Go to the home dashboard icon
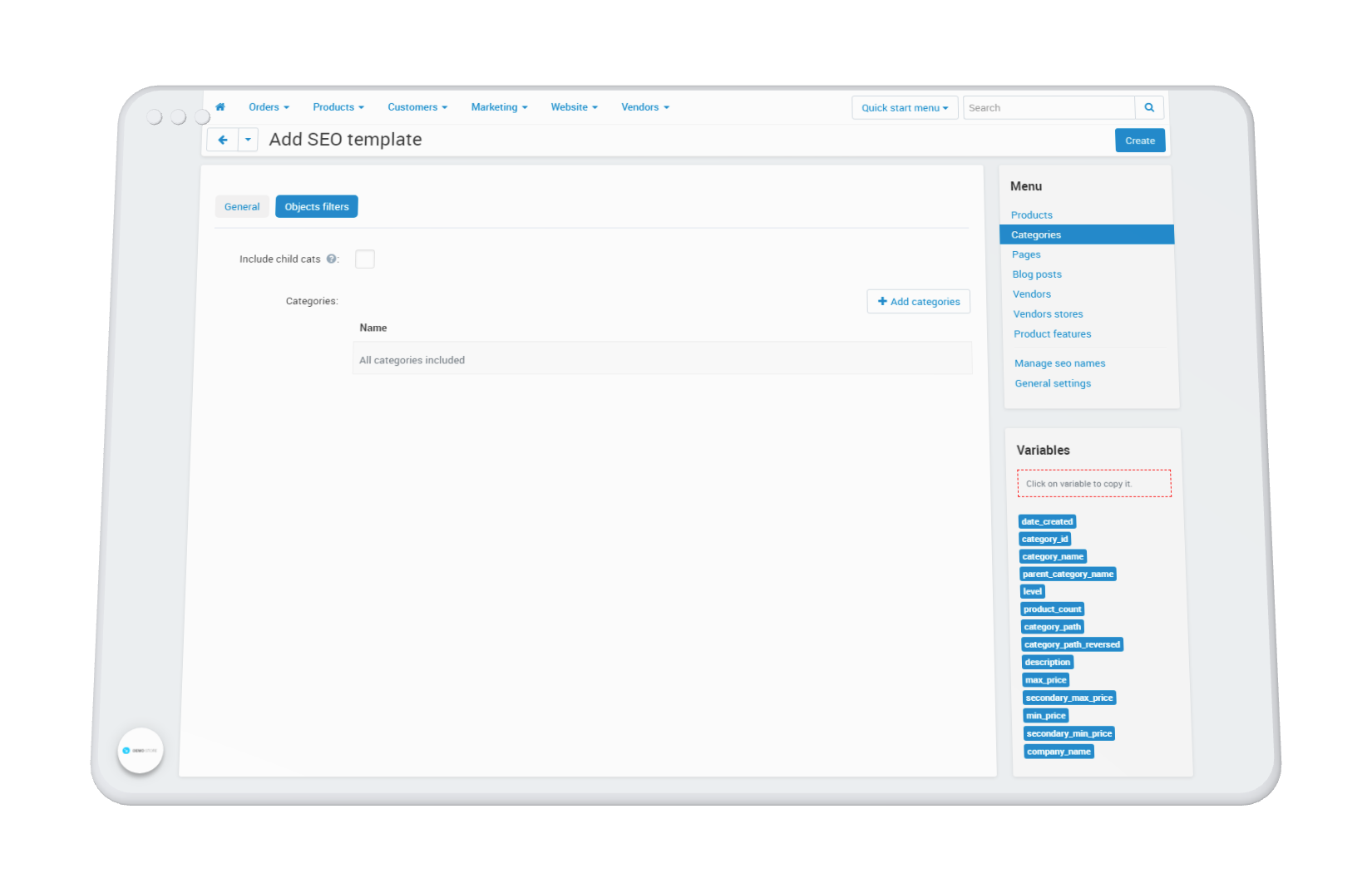The image size is (1372, 873). click(x=220, y=107)
